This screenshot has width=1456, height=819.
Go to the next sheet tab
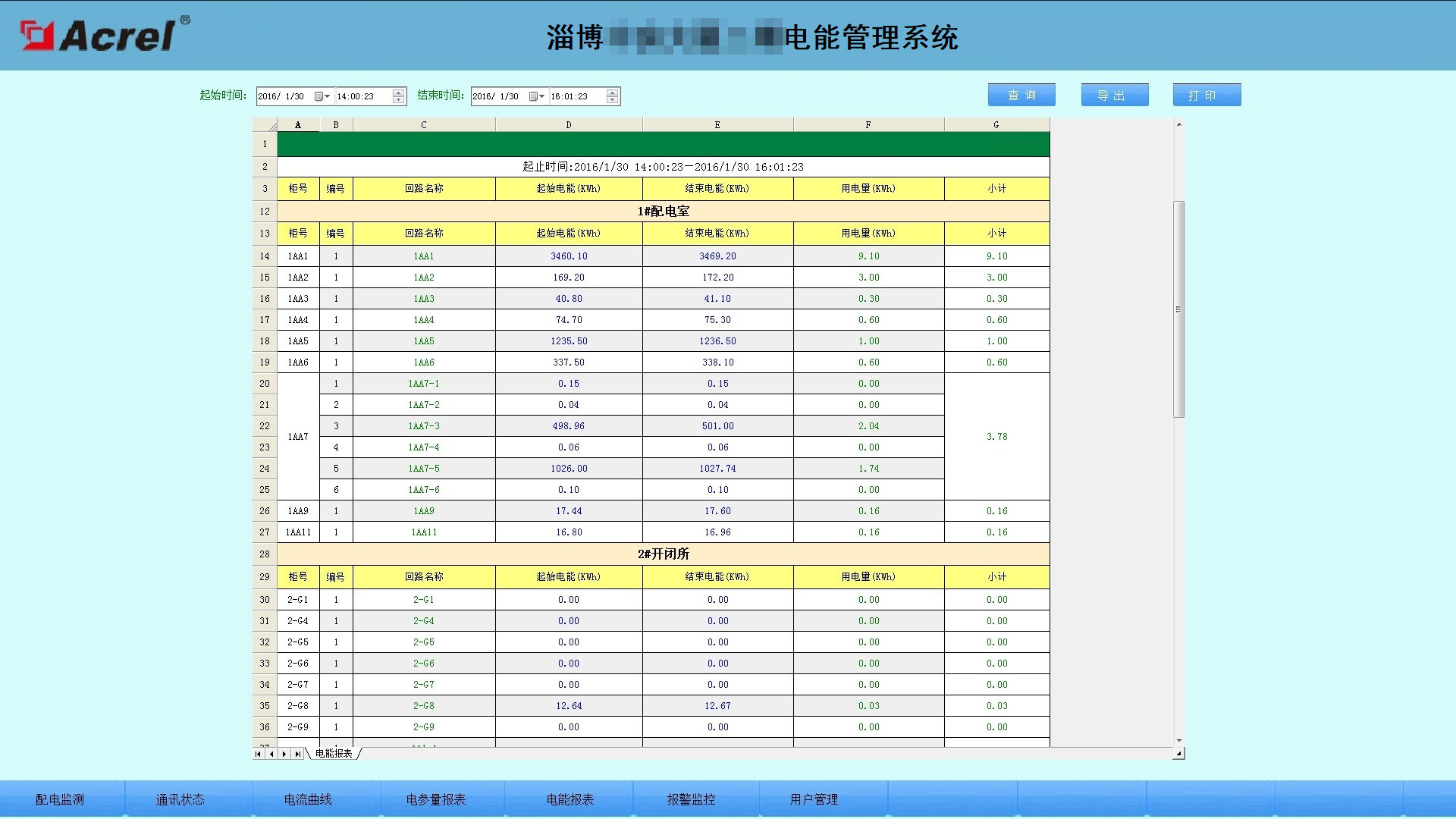[x=284, y=754]
